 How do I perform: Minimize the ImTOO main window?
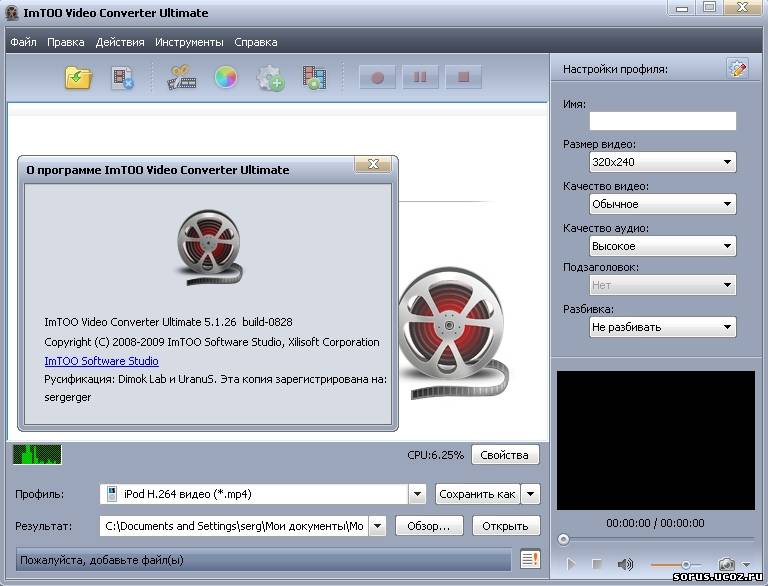point(681,7)
